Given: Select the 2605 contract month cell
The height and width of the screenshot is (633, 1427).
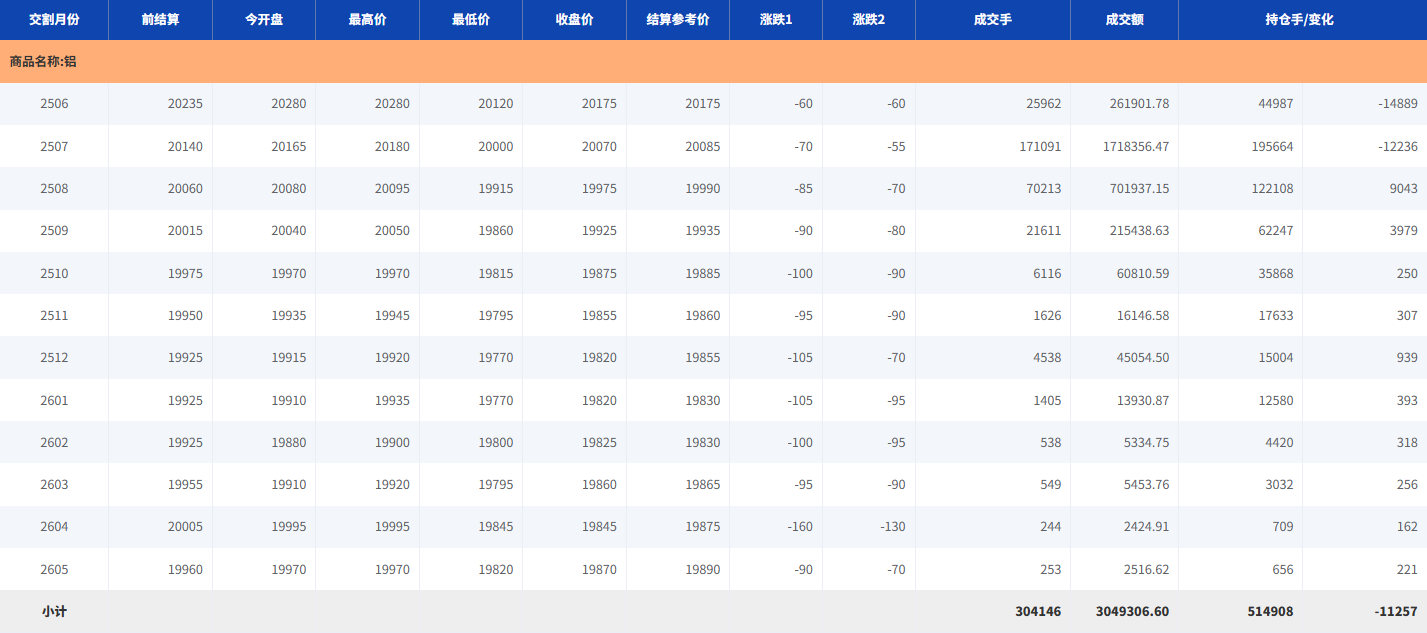Looking at the screenshot, I should click(x=54, y=570).
